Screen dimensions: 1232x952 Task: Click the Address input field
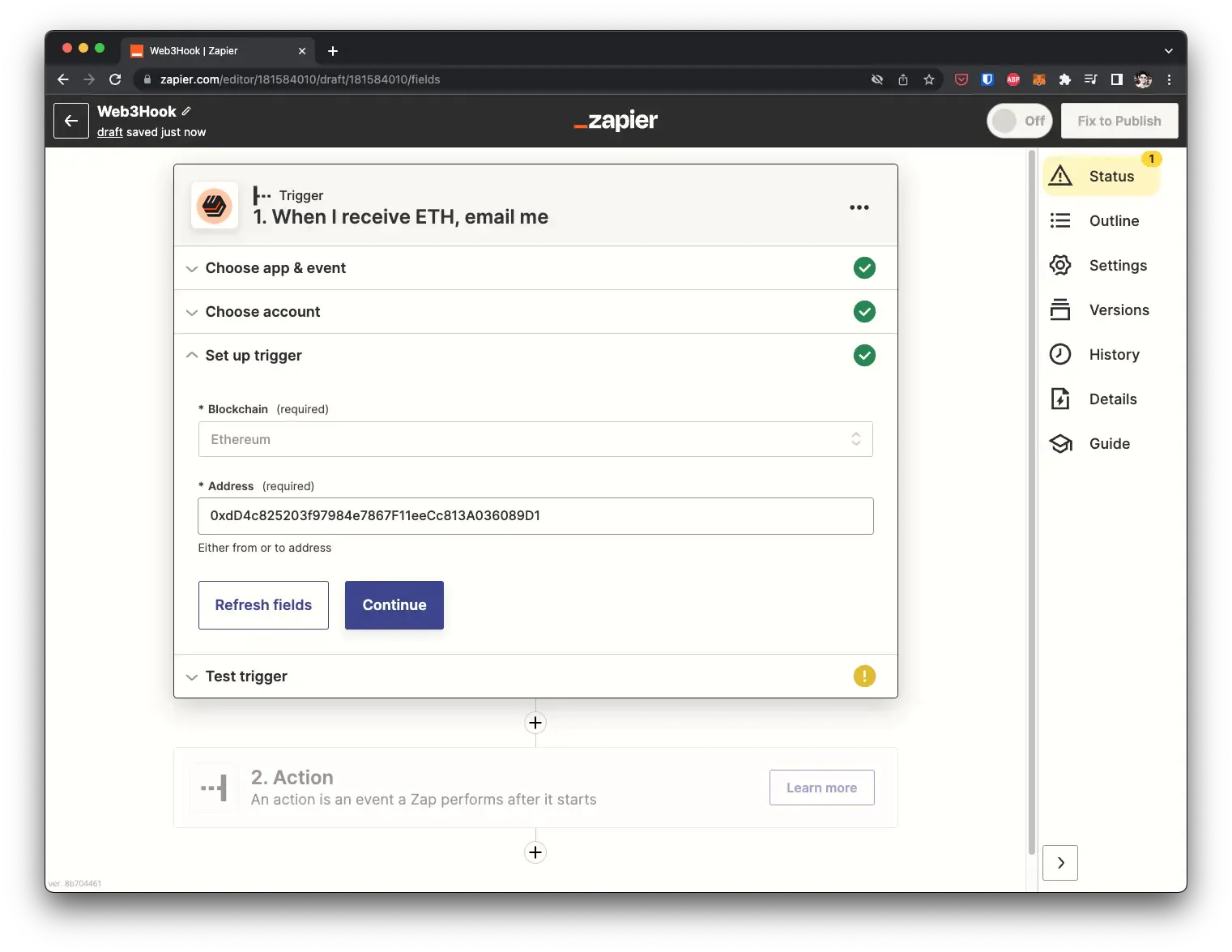pyautogui.click(x=535, y=516)
